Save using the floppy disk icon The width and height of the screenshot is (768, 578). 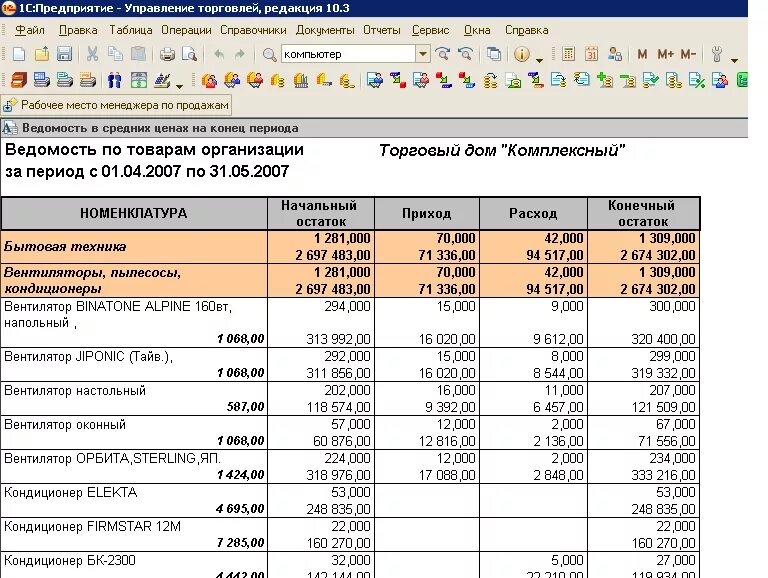tap(64, 54)
